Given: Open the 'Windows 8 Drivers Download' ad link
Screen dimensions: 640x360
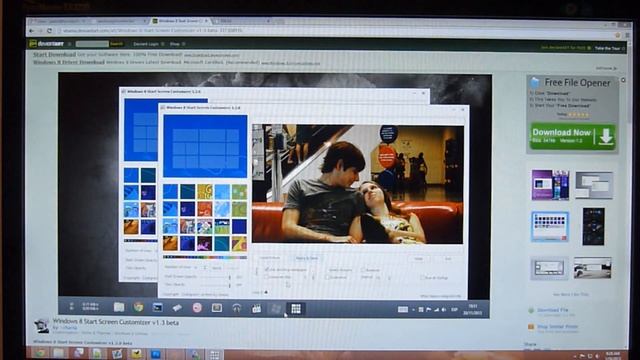Looking at the screenshot, I should tap(69, 62).
